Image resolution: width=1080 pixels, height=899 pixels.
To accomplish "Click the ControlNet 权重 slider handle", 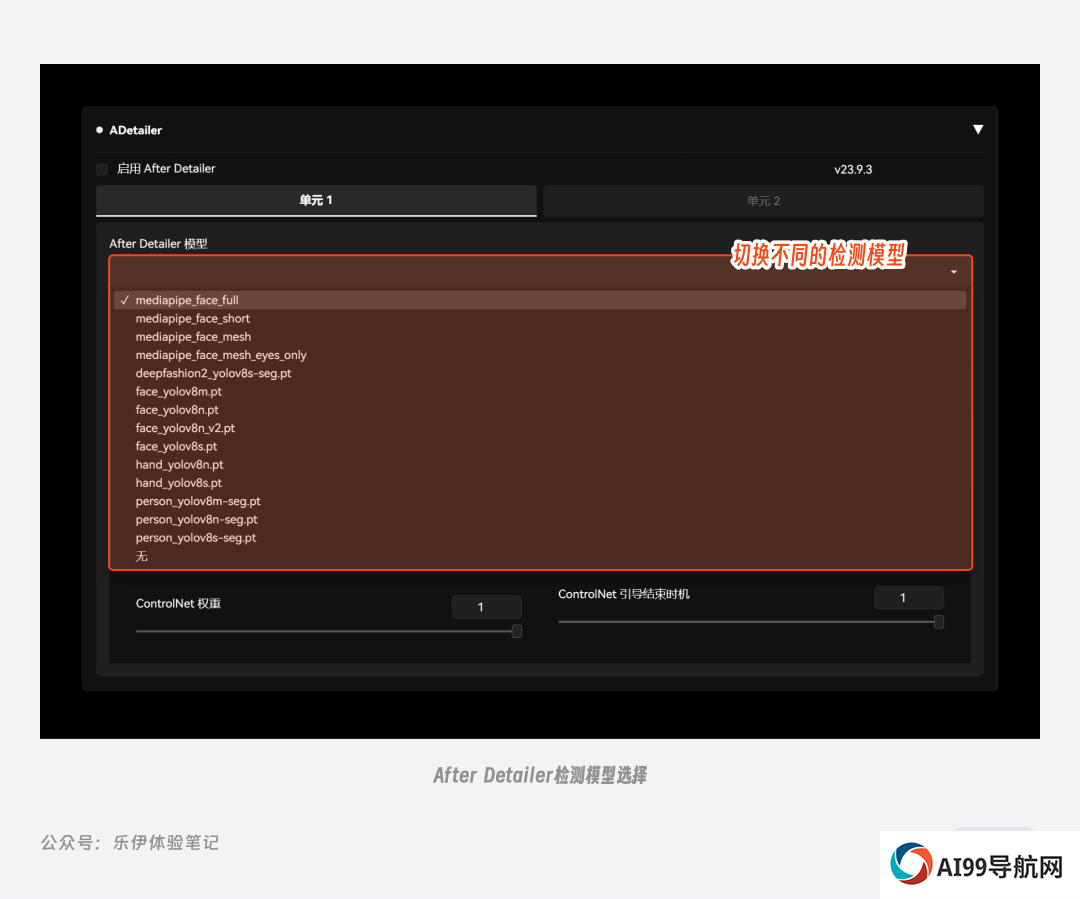I will (x=517, y=631).
